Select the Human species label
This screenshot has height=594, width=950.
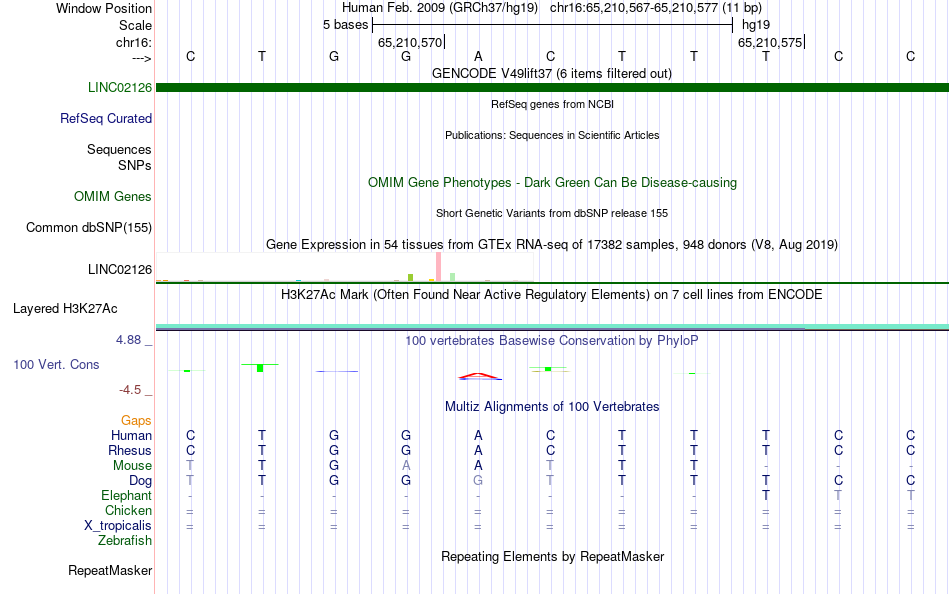[131, 435]
